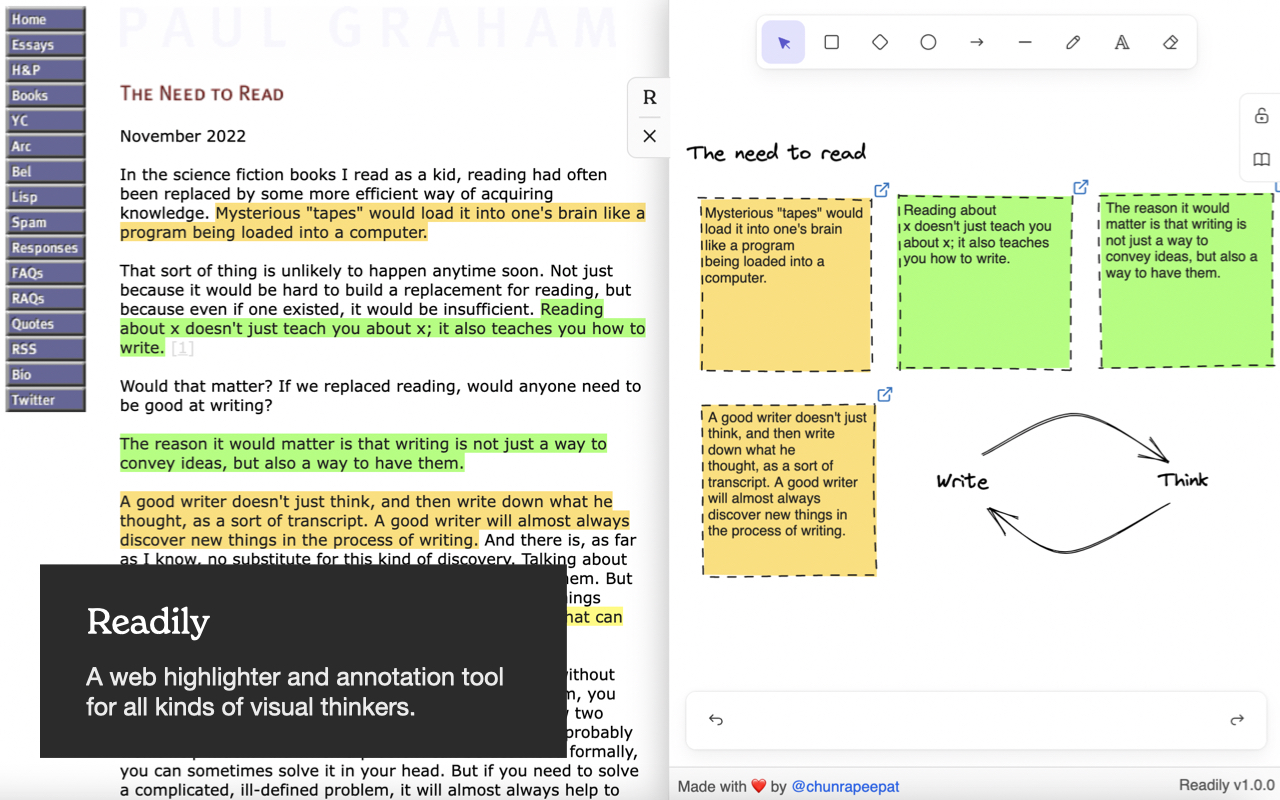Open the library book icon

click(x=1262, y=160)
